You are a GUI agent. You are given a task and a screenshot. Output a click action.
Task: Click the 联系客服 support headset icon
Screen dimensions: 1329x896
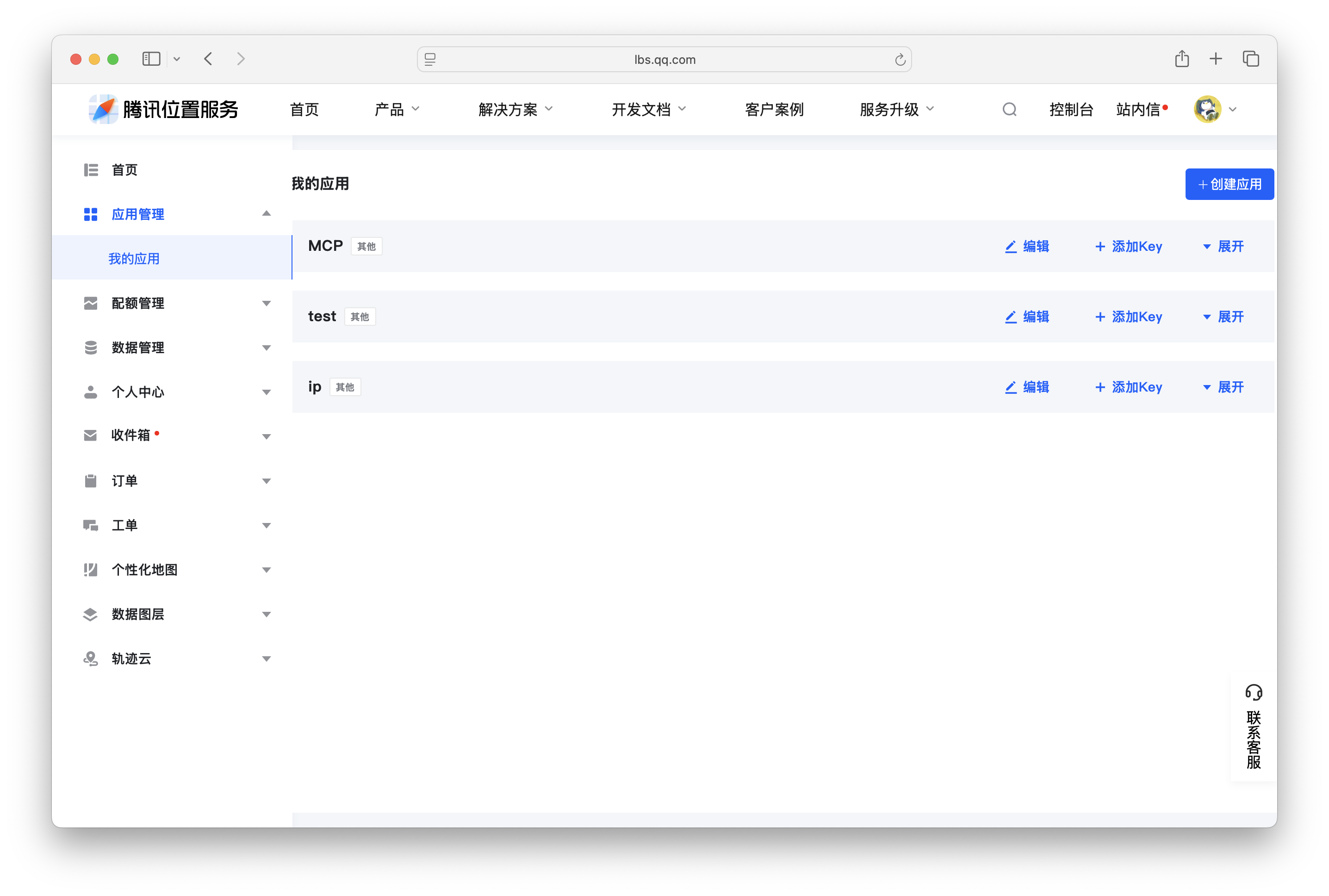[x=1254, y=692]
